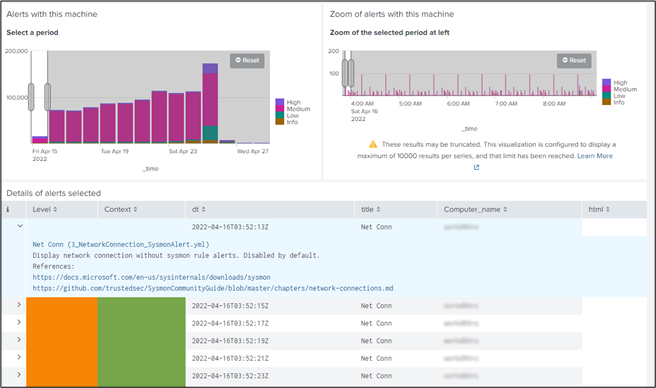This screenshot has width=656, height=388.
Task: Grab the right handle of period slider
Action: coord(48,97)
